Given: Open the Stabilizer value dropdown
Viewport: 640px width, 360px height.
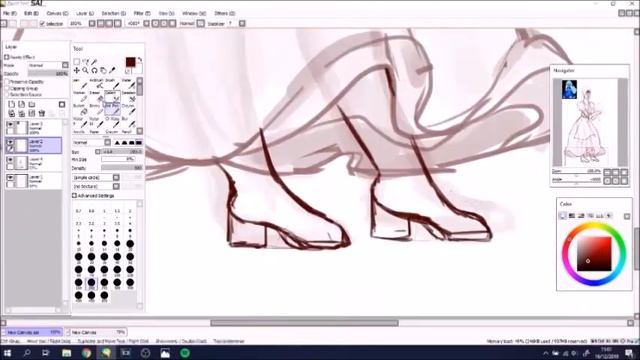Looking at the screenshot, I should pos(242,24).
